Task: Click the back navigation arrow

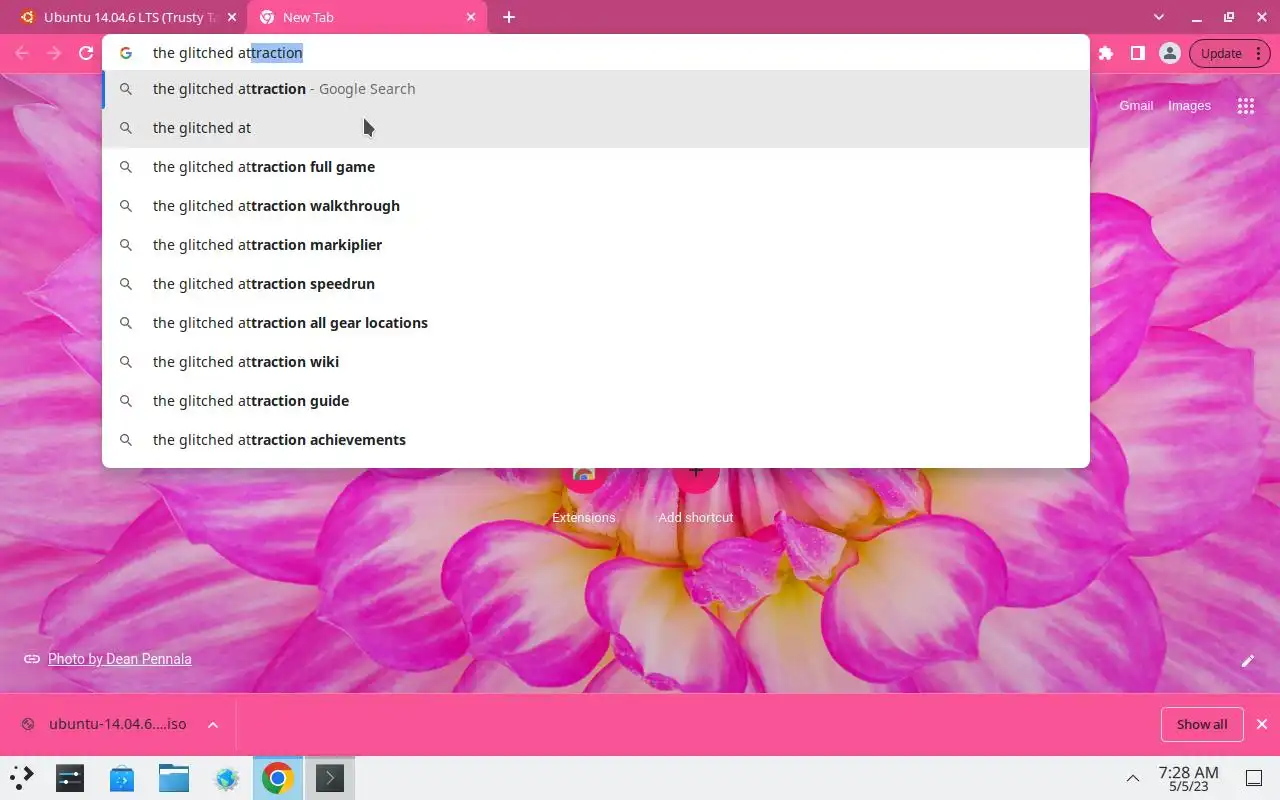Action: pyautogui.click(x=22, y=53)
